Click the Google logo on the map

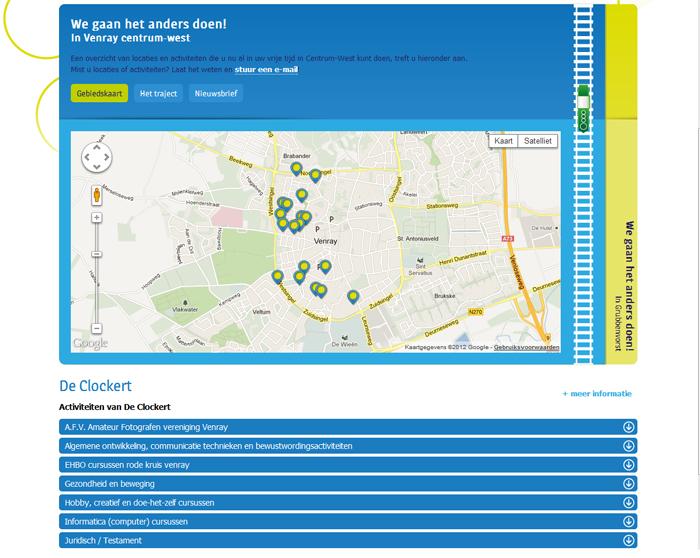(90, 344)
